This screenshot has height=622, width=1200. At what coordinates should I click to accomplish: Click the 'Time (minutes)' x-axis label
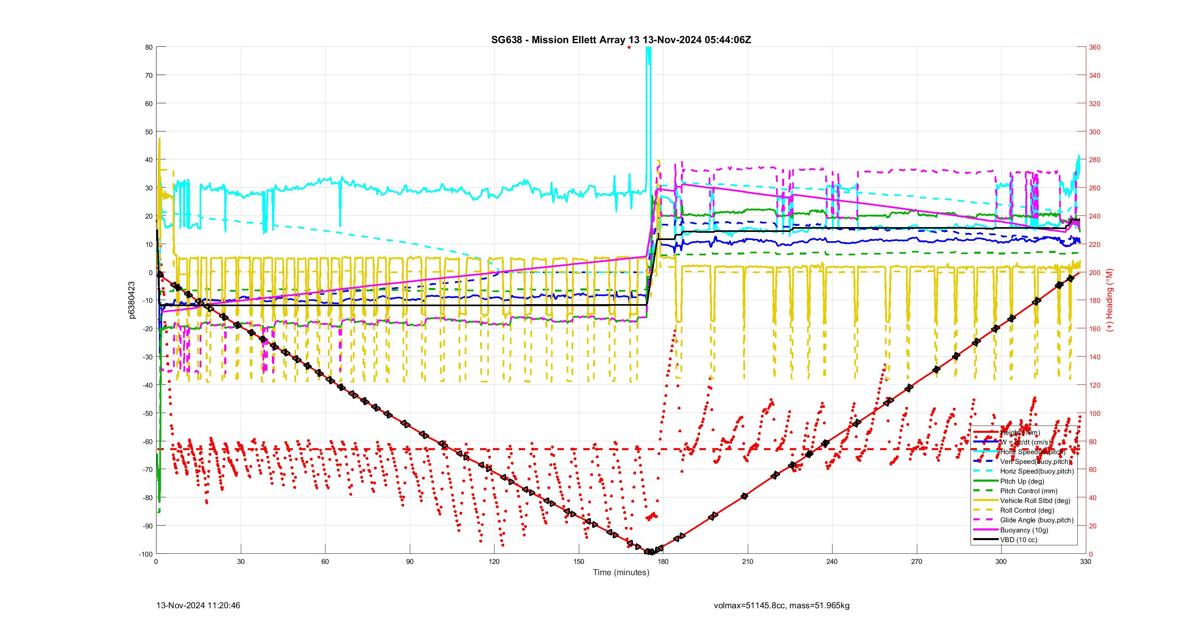621,572
